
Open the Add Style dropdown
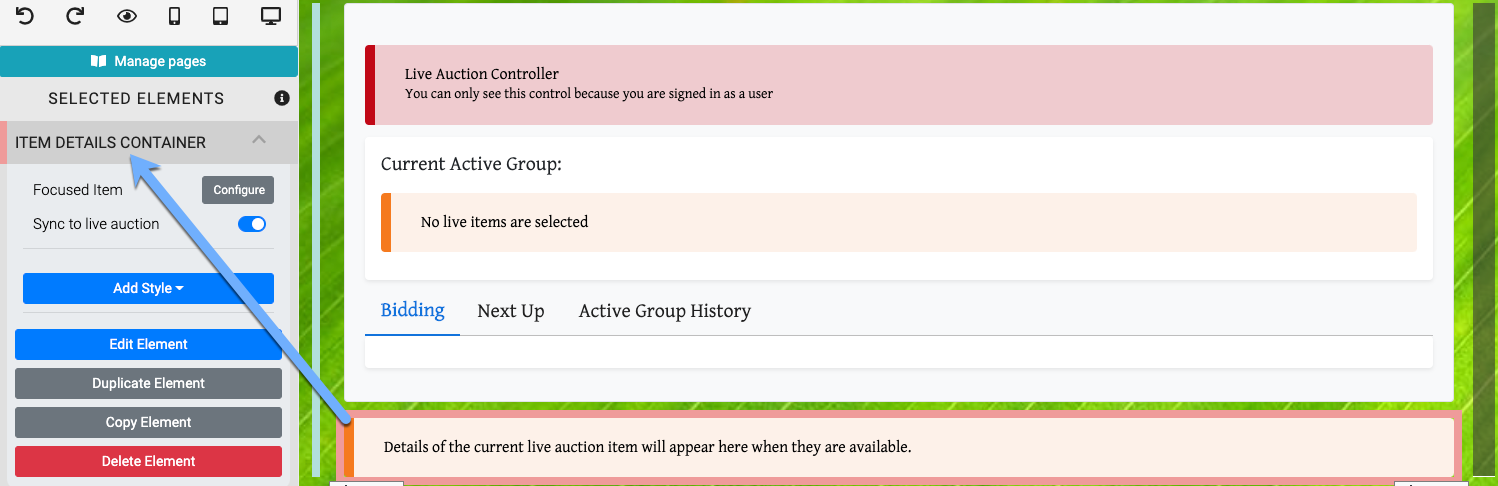pyautogui.click(x=148, y=288)
